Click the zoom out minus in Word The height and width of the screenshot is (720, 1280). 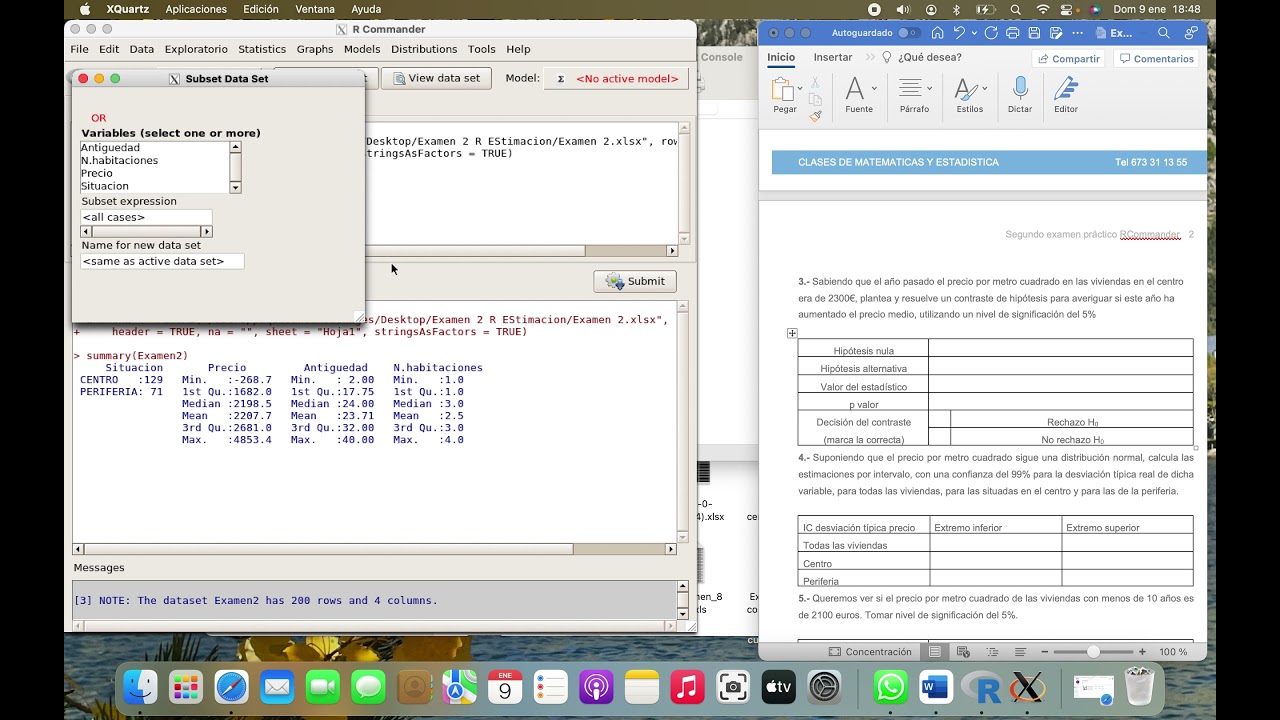[x=1044, y=652]
